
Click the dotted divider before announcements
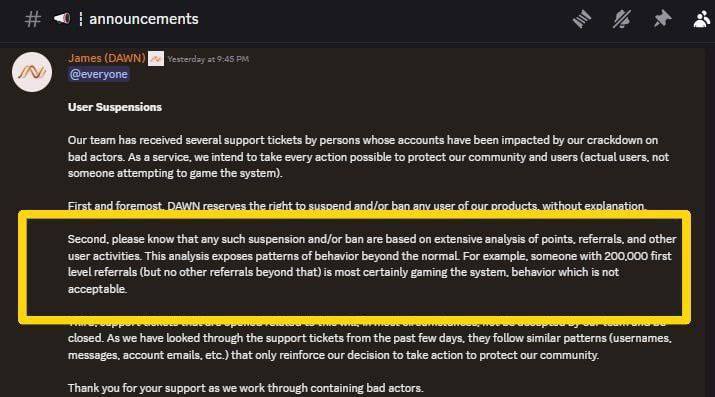click(x=81, y=19)
